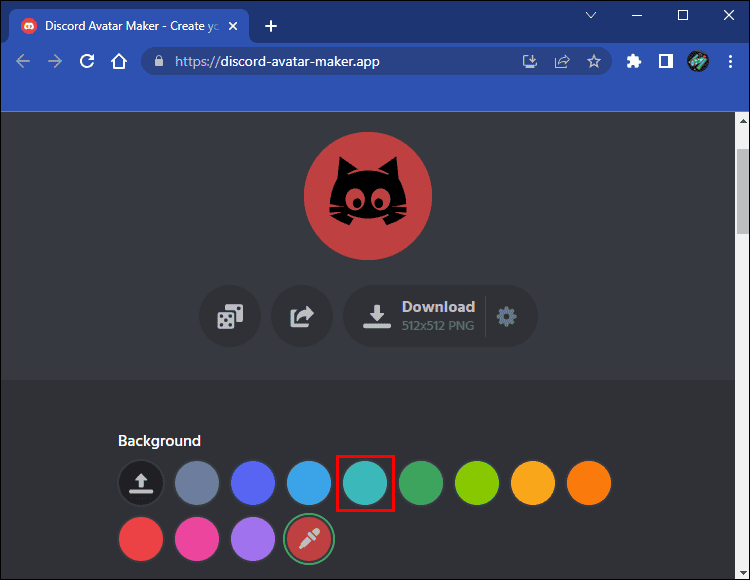Select the orange background swatch
Screen dimensions: 750x580
(x=589, y=483)
